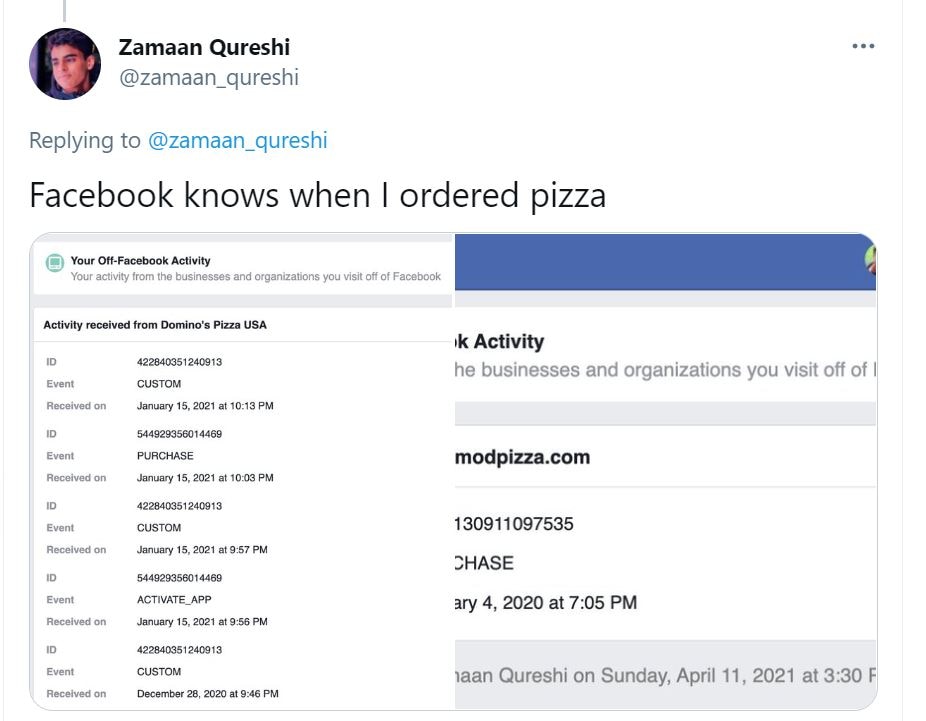926x721 pixels.
Task: Click Zamaan Qureshi's profile avatar
Action: coord(65,64)
